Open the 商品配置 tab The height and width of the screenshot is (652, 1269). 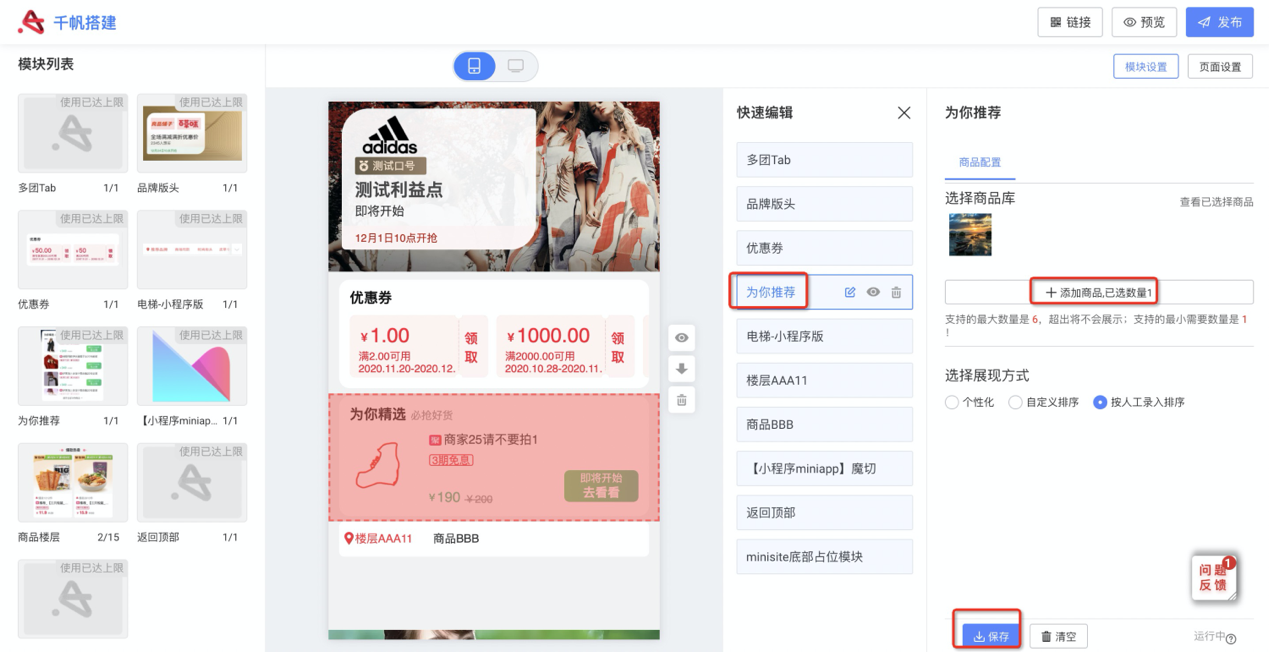pos(979,162)
